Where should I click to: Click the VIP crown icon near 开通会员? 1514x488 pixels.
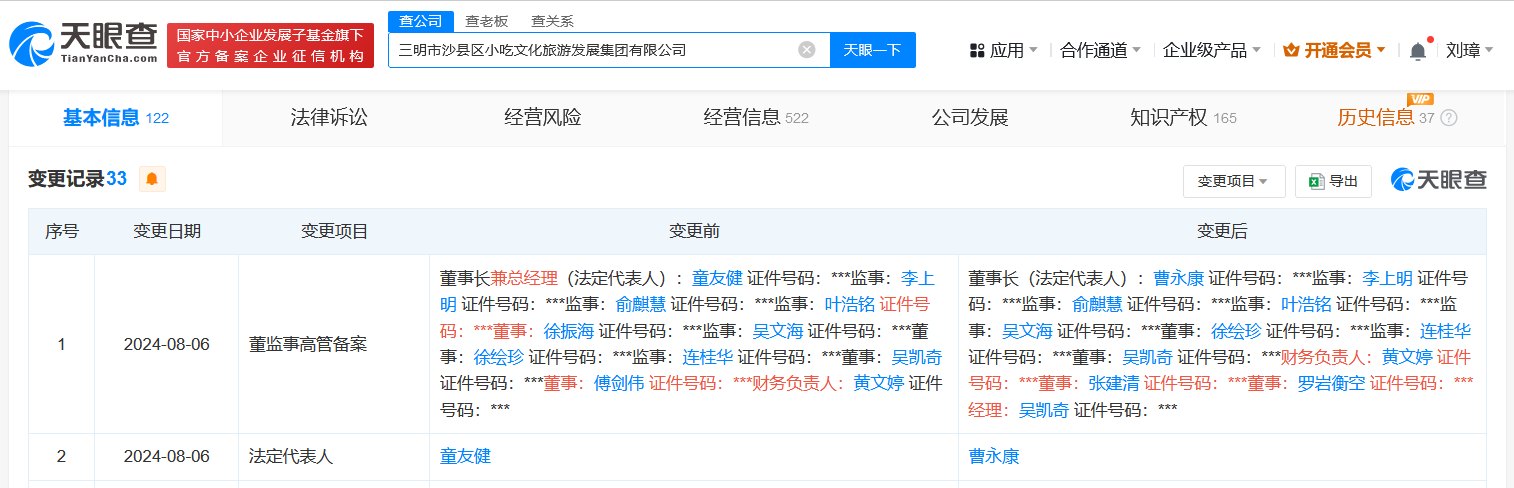1290,50
